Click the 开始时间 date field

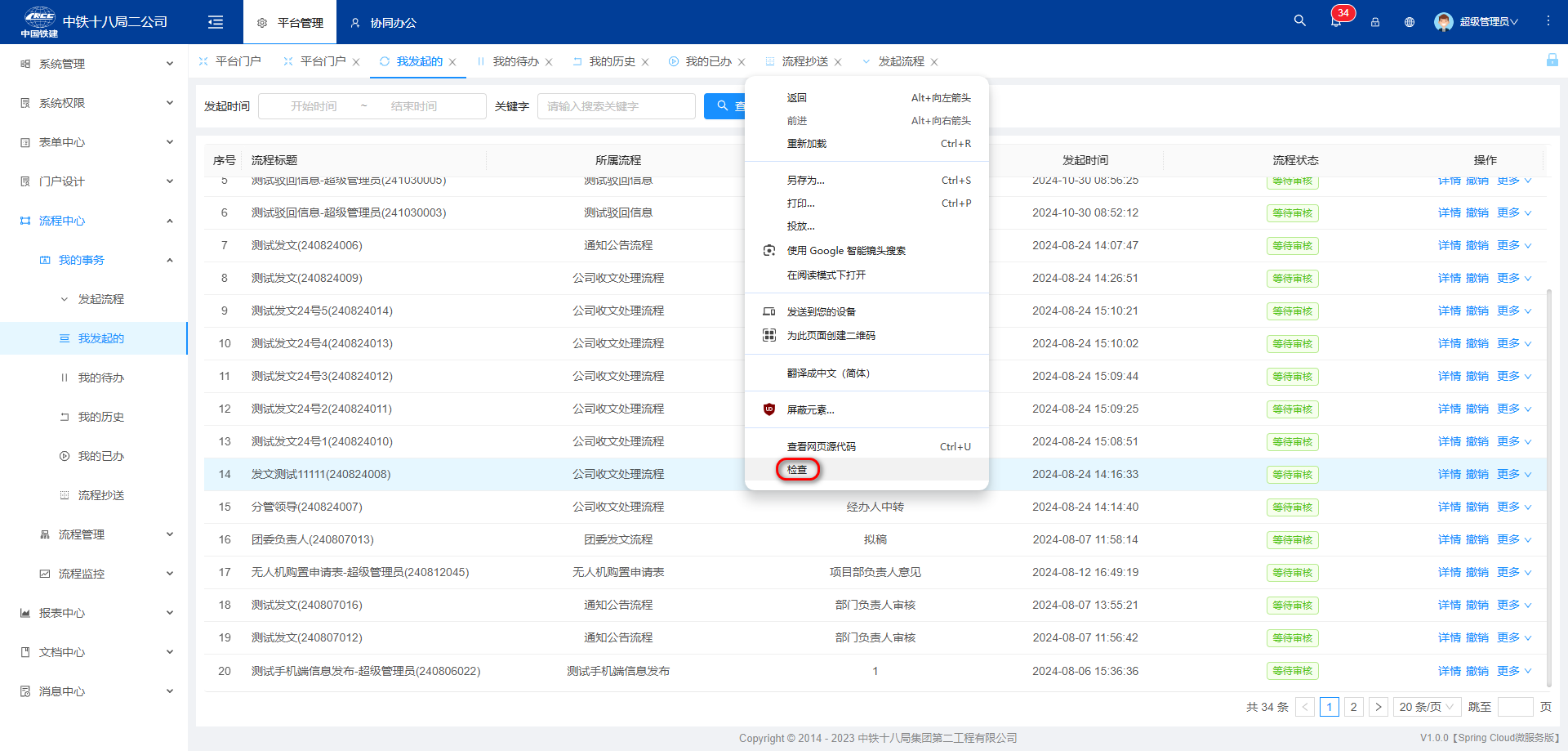click(314, 106)
